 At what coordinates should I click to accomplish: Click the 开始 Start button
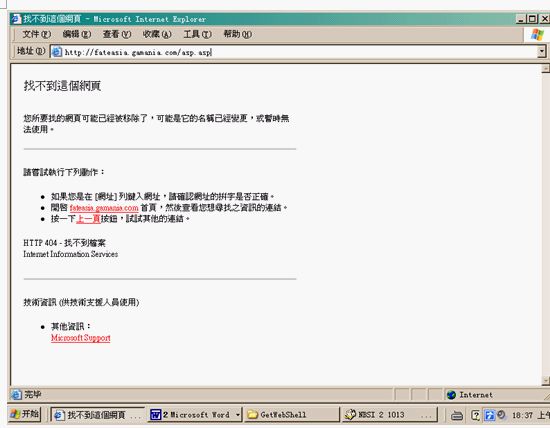pyautogui.click(x=25, y=414)
